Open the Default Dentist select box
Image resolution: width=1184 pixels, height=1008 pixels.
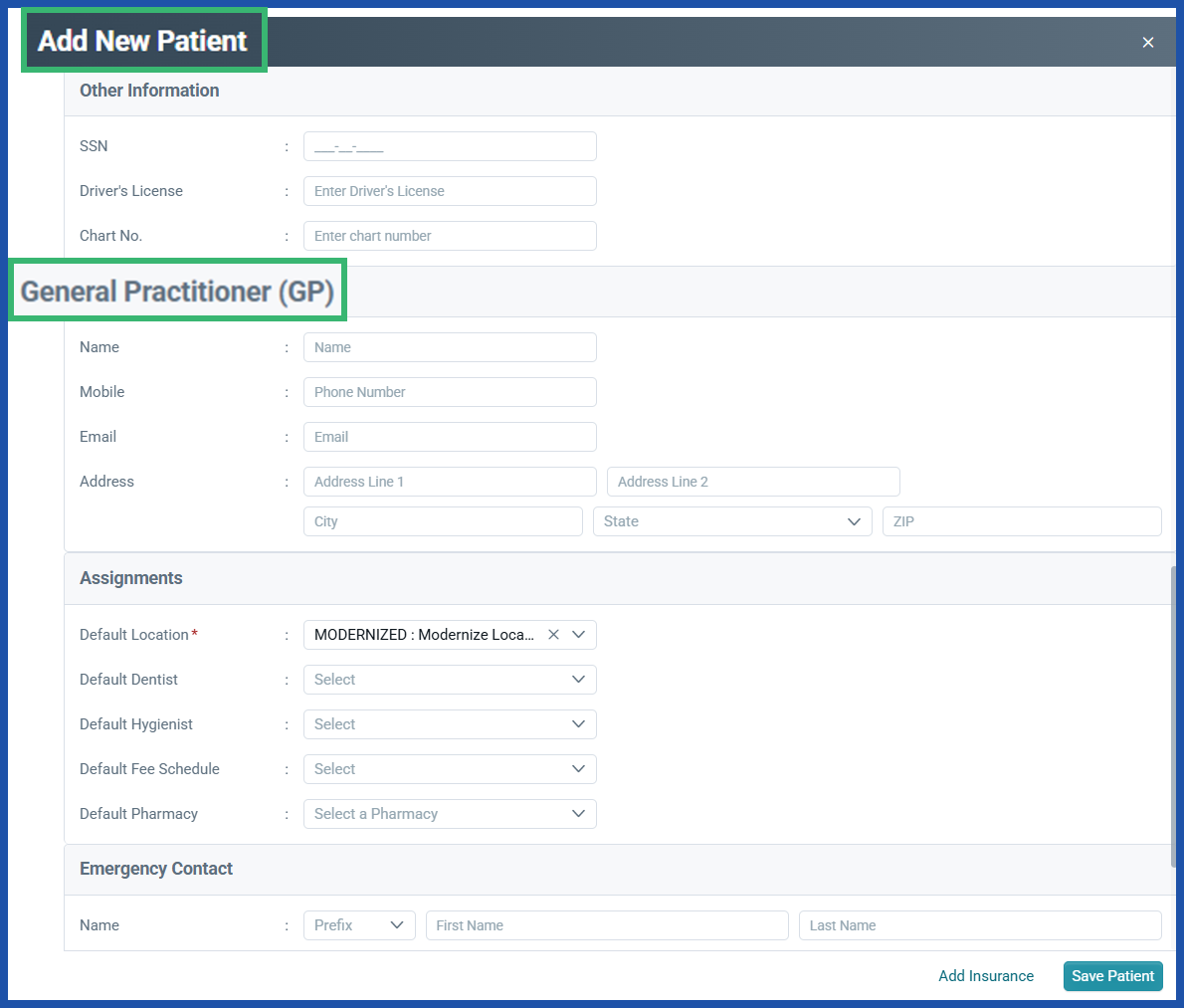[x=448, y=680]
